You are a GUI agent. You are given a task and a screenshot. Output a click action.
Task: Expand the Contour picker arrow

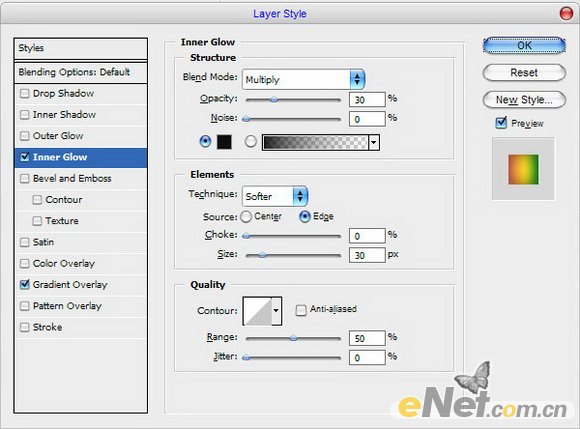(x=276, y=311)
